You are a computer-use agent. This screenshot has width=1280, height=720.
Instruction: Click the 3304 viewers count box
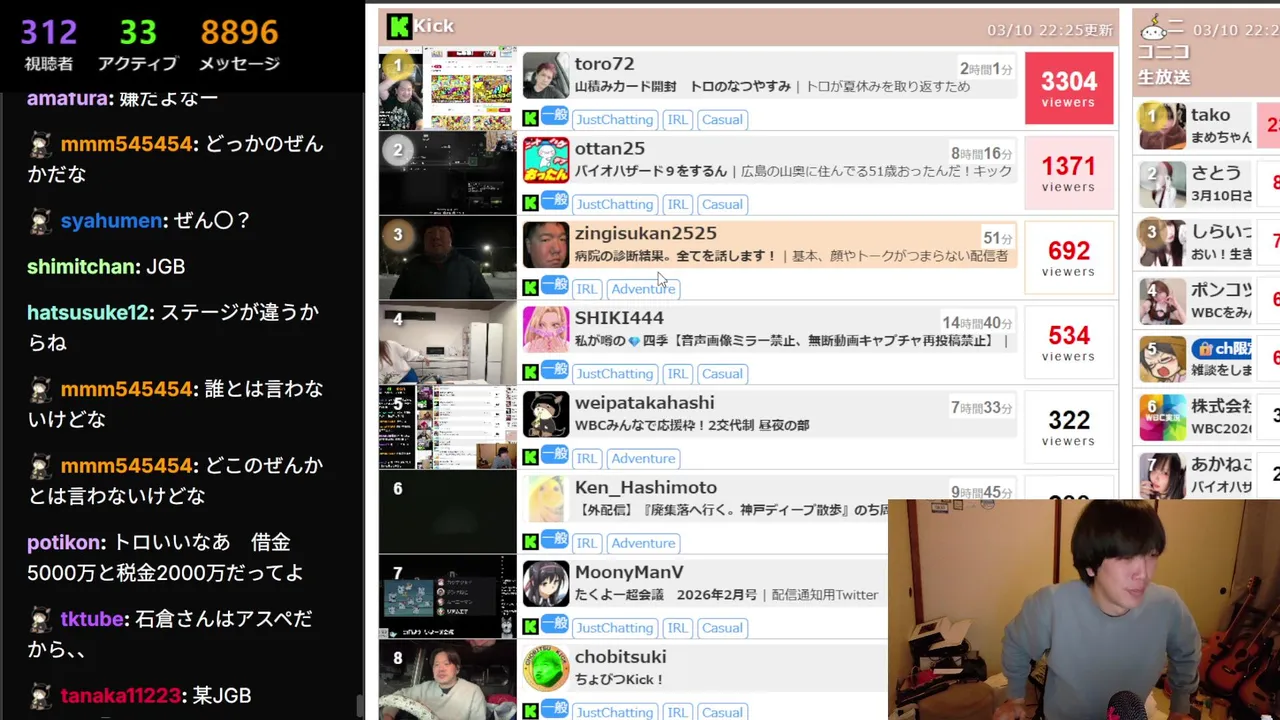point(1068,88)
